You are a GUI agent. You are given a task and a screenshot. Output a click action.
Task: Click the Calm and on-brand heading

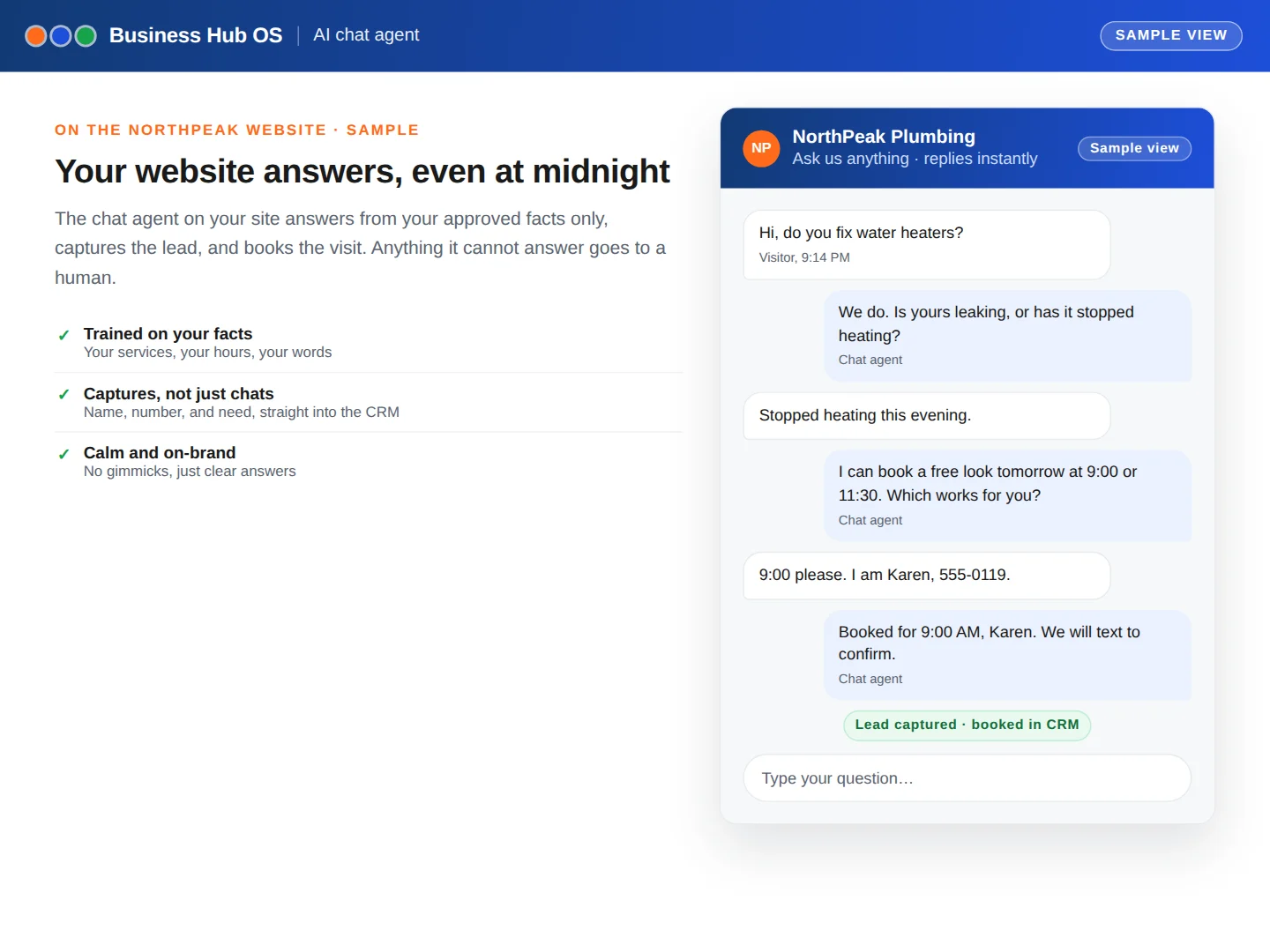tap(160, 453)
